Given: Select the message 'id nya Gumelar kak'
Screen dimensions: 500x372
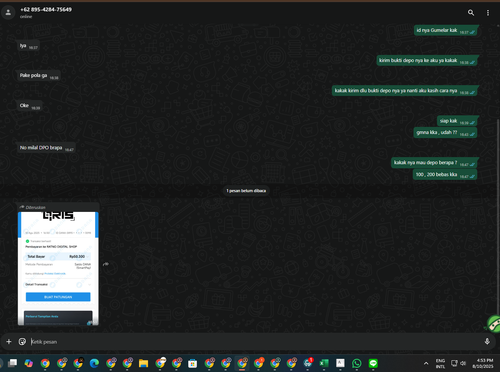Looking at the screenshot, I should [446, 30].
